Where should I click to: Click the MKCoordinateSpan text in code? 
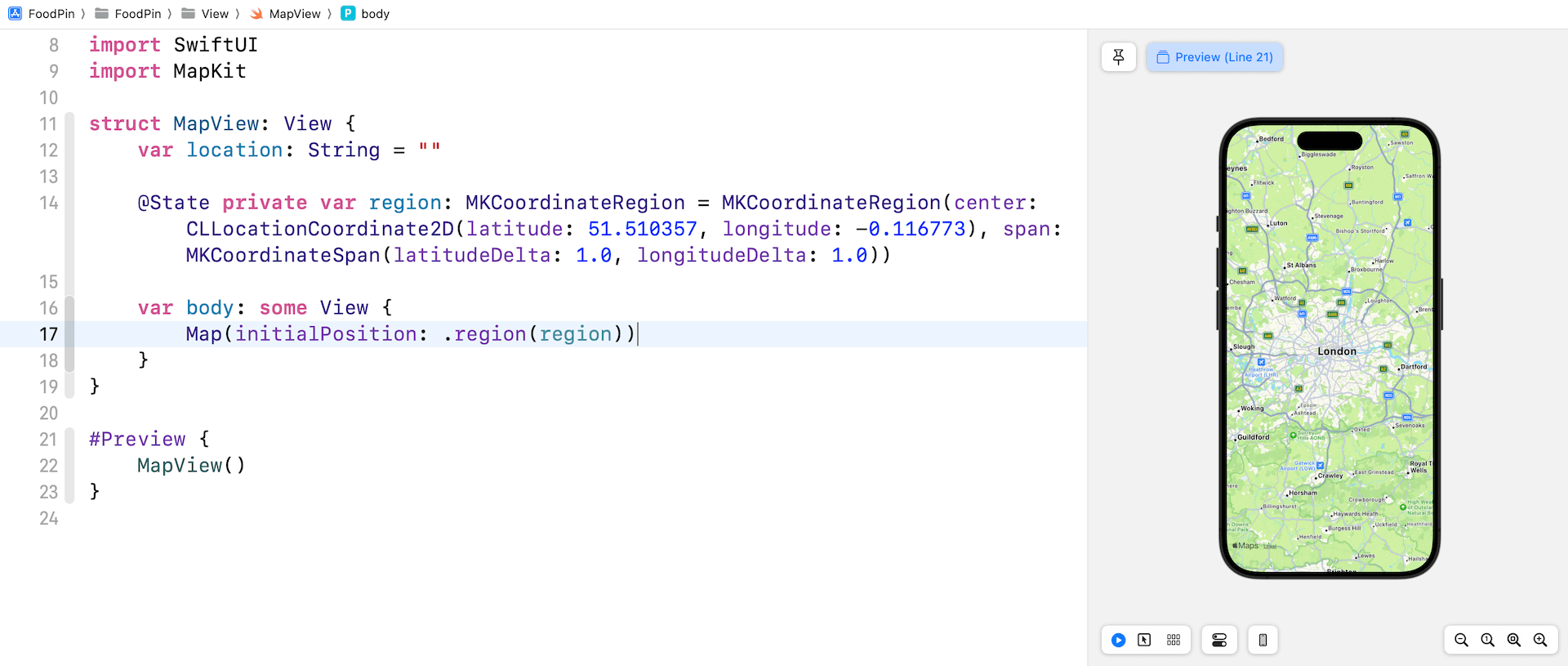point(283,256)
